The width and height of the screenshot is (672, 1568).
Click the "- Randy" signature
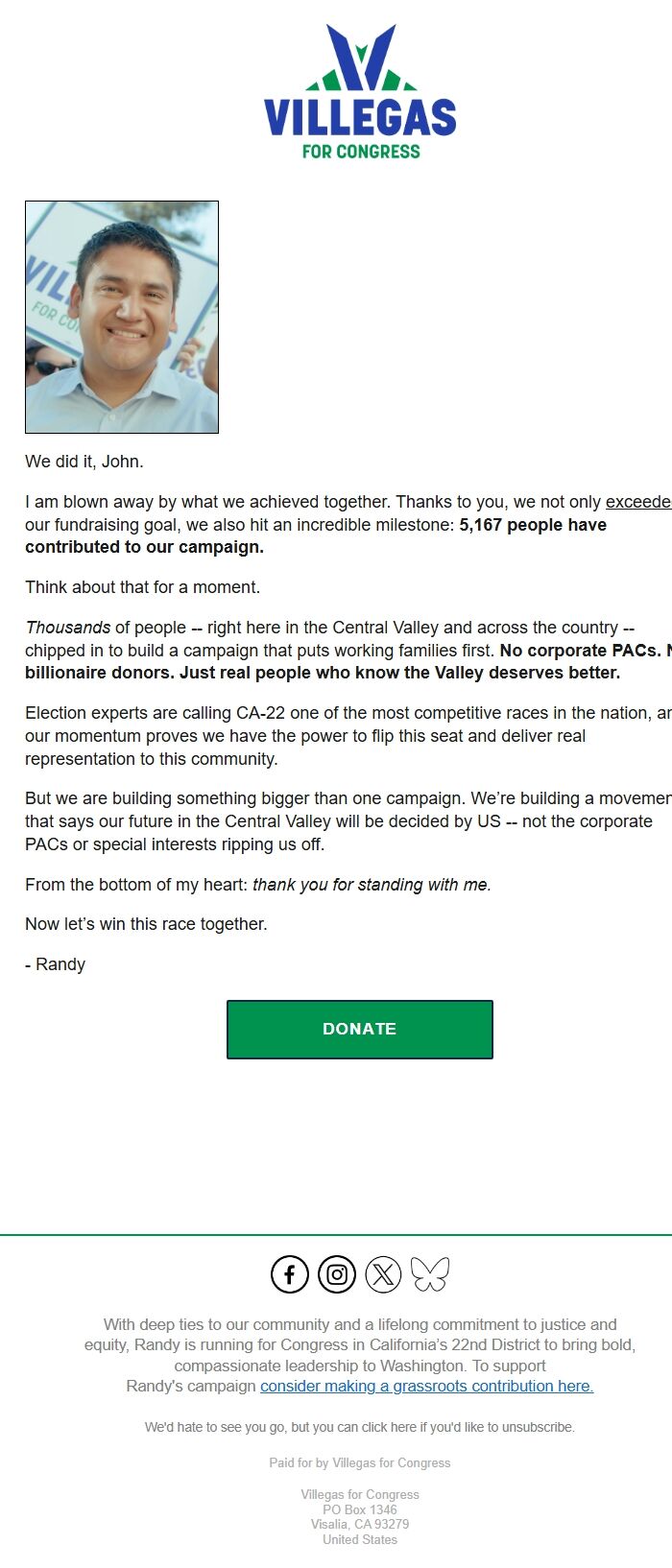click(56, 964)
